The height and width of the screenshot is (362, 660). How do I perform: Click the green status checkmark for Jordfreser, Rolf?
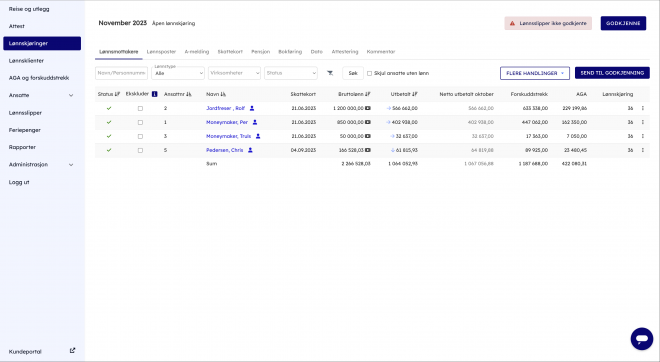tap(109, 108)
